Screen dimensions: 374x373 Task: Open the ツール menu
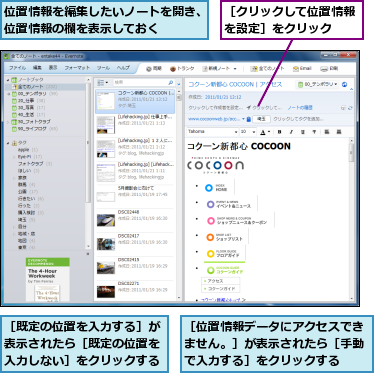[103, 68]
